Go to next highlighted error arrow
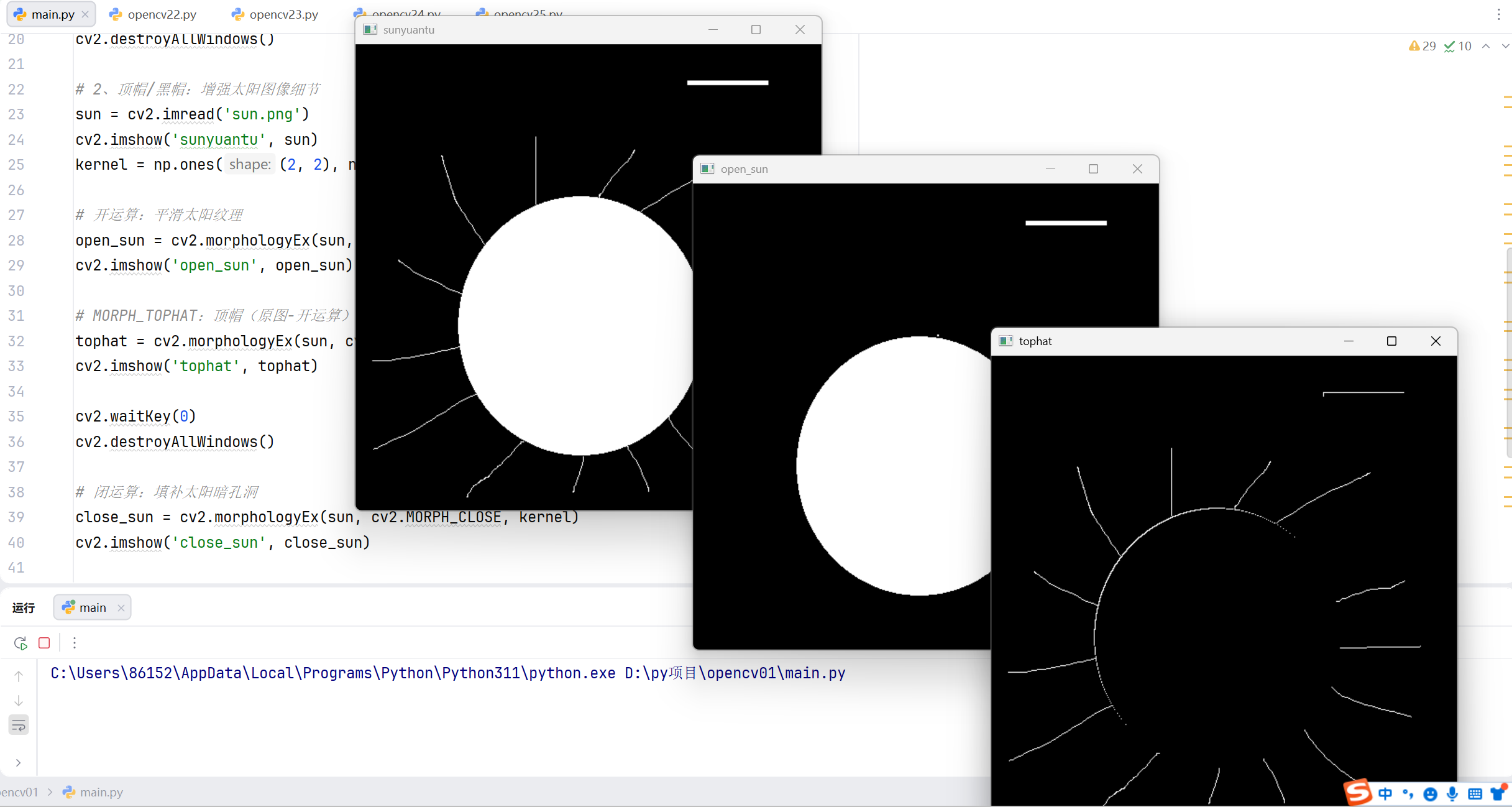 1505,46
